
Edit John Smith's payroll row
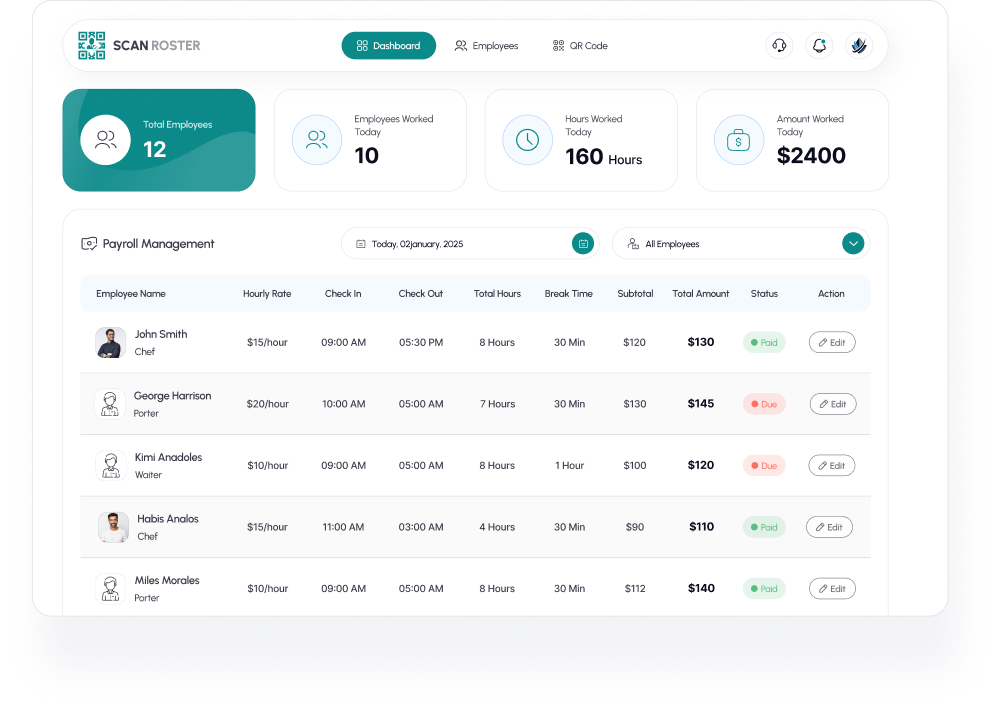[832, 342]
